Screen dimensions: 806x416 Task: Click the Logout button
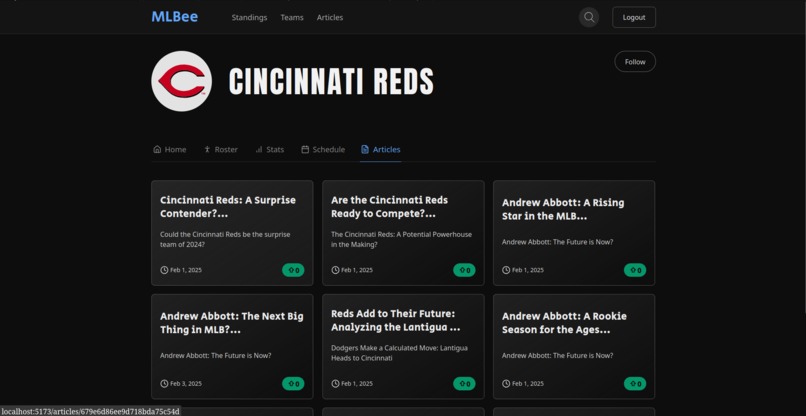click(634, 17)
